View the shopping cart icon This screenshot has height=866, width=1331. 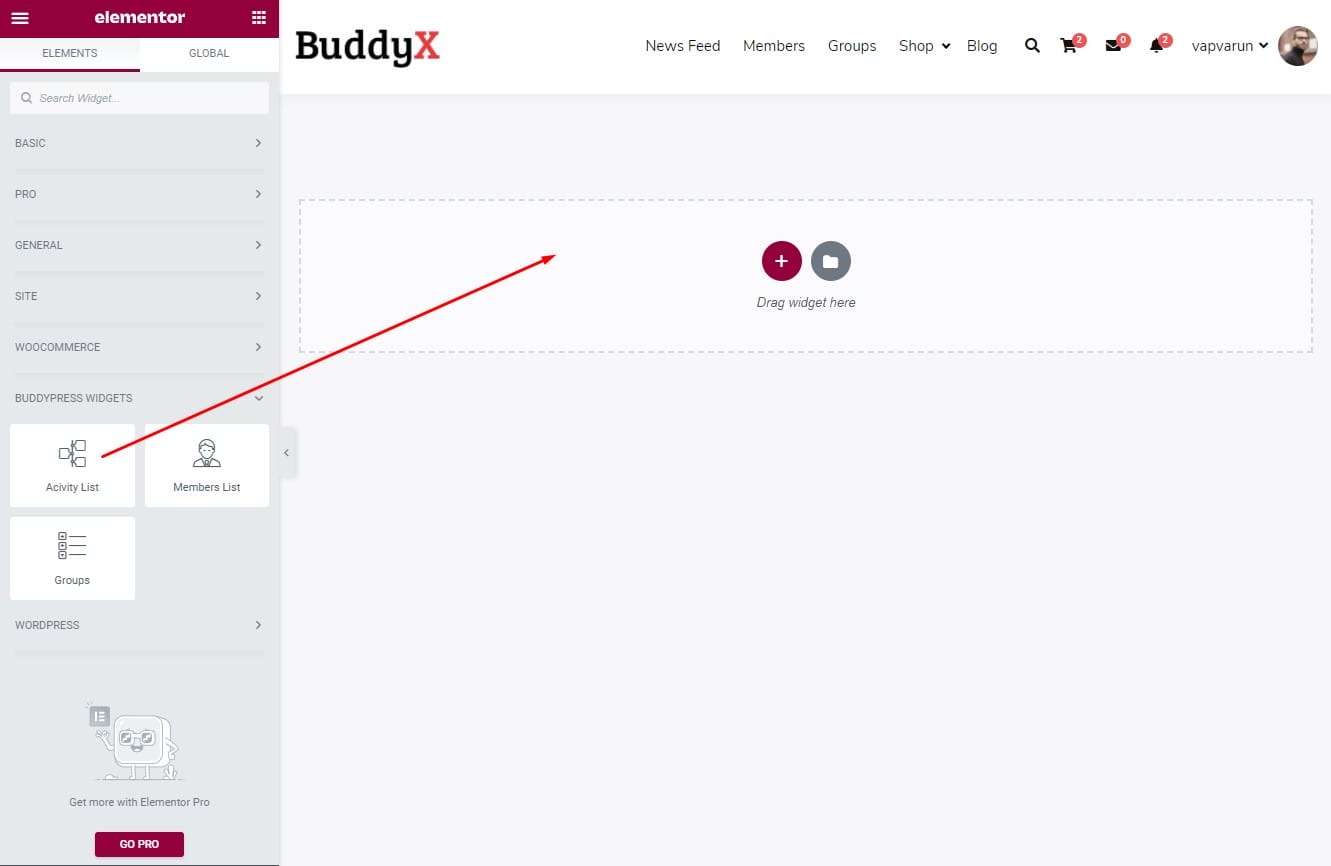[x=1069, y=45]
